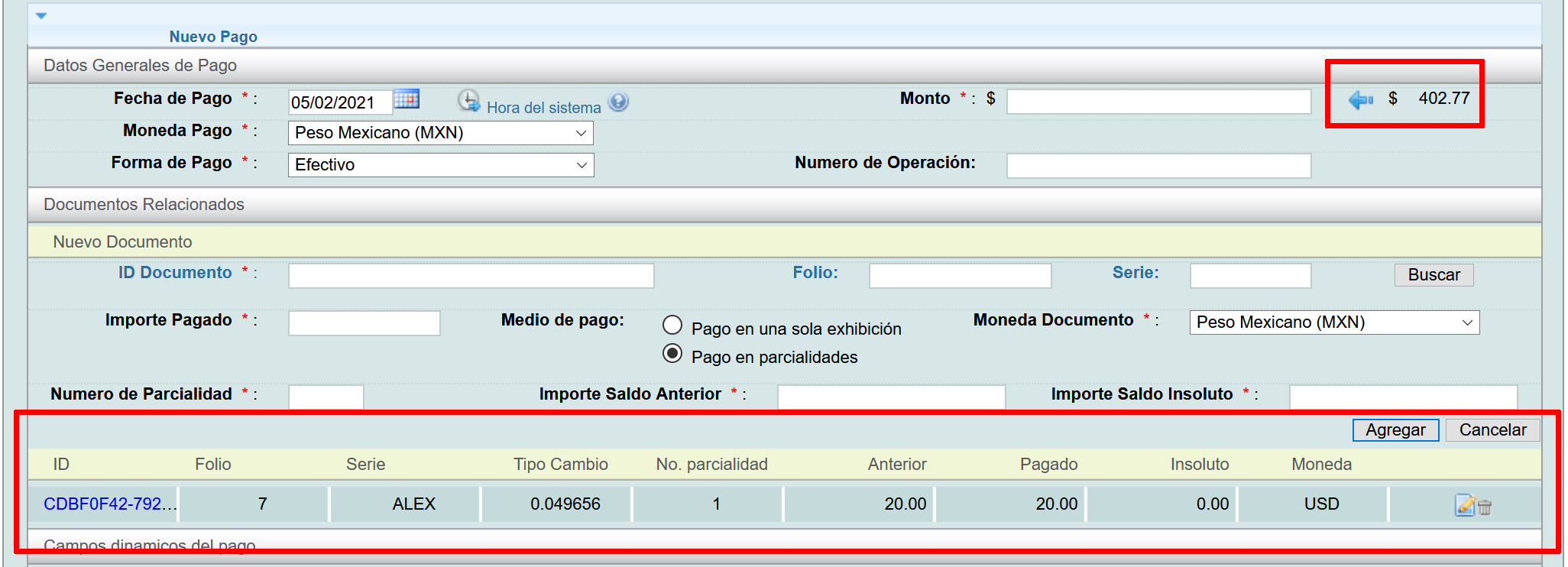This screenshot has height=567, width=1568.
Task: Edit the CDBF0F42 document row
Action: click(1464, 505)
